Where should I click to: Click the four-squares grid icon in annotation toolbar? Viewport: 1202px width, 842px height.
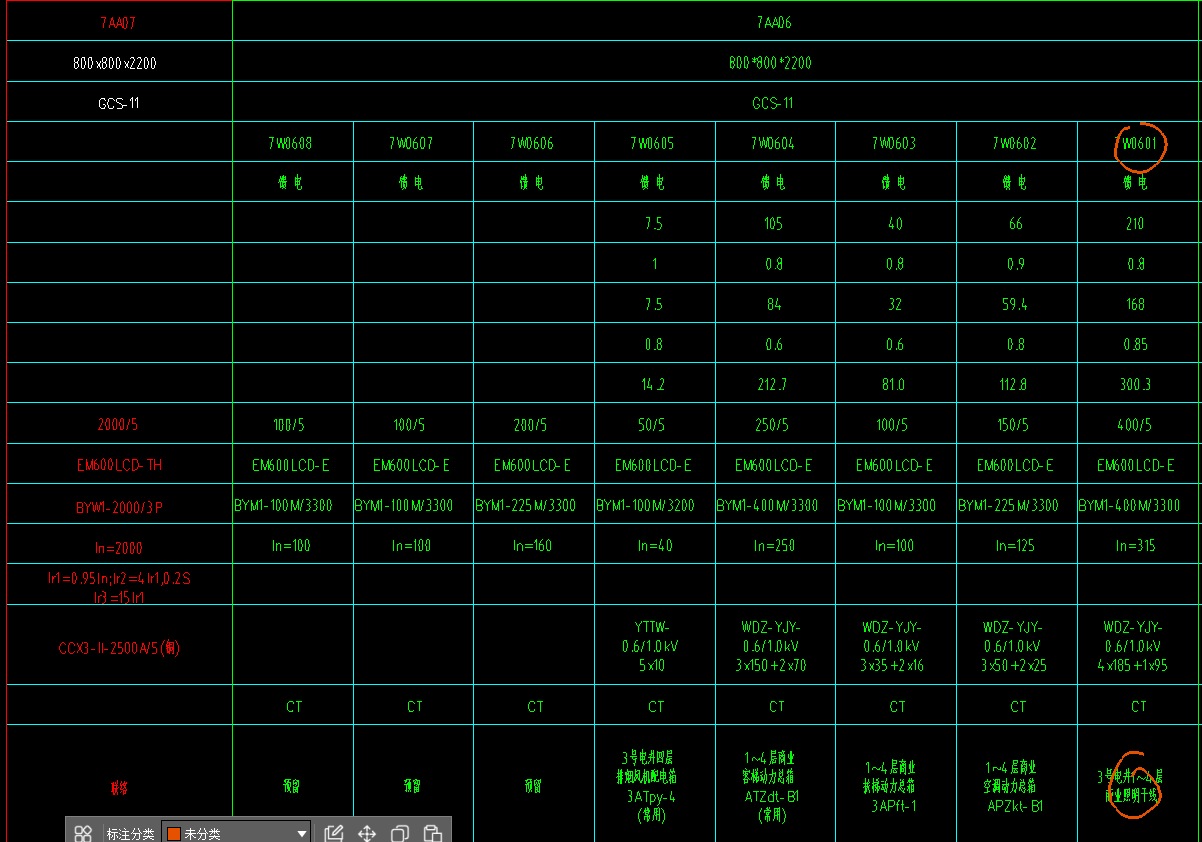point(83,833)
